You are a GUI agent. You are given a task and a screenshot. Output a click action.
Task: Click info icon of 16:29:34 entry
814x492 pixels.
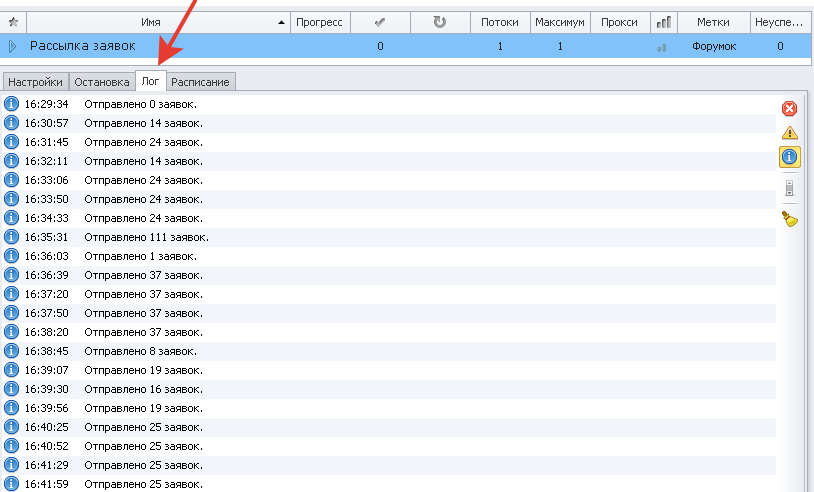[x=11, y=104]
